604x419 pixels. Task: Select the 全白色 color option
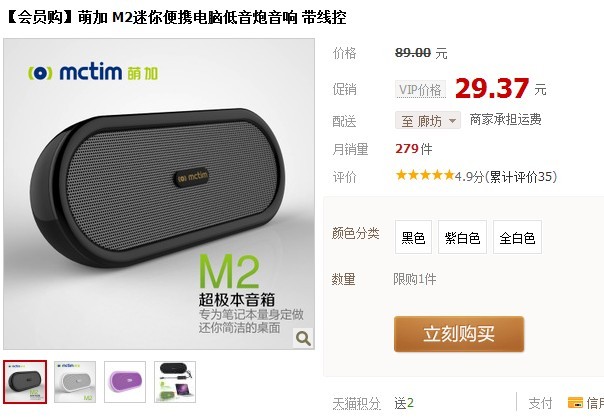coord(517,237)
